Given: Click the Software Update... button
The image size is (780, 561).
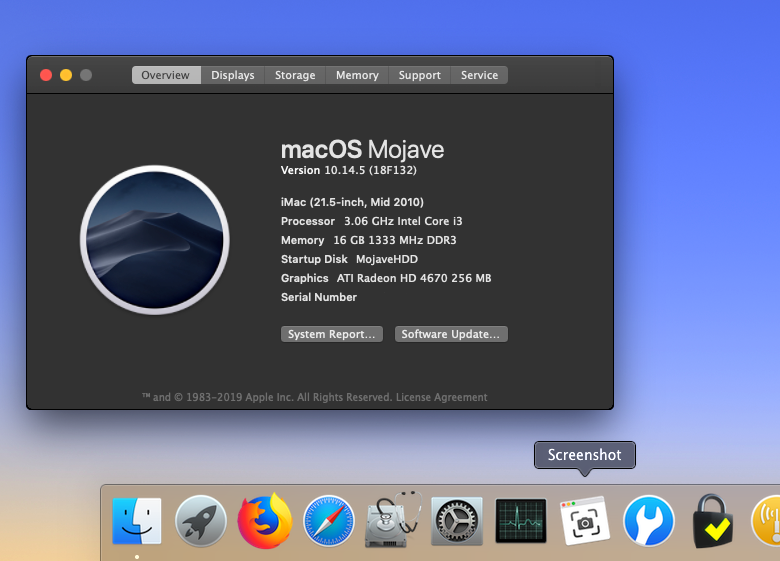Looking at the screenshot, I should pyautogui.click(x=451, y=334).
